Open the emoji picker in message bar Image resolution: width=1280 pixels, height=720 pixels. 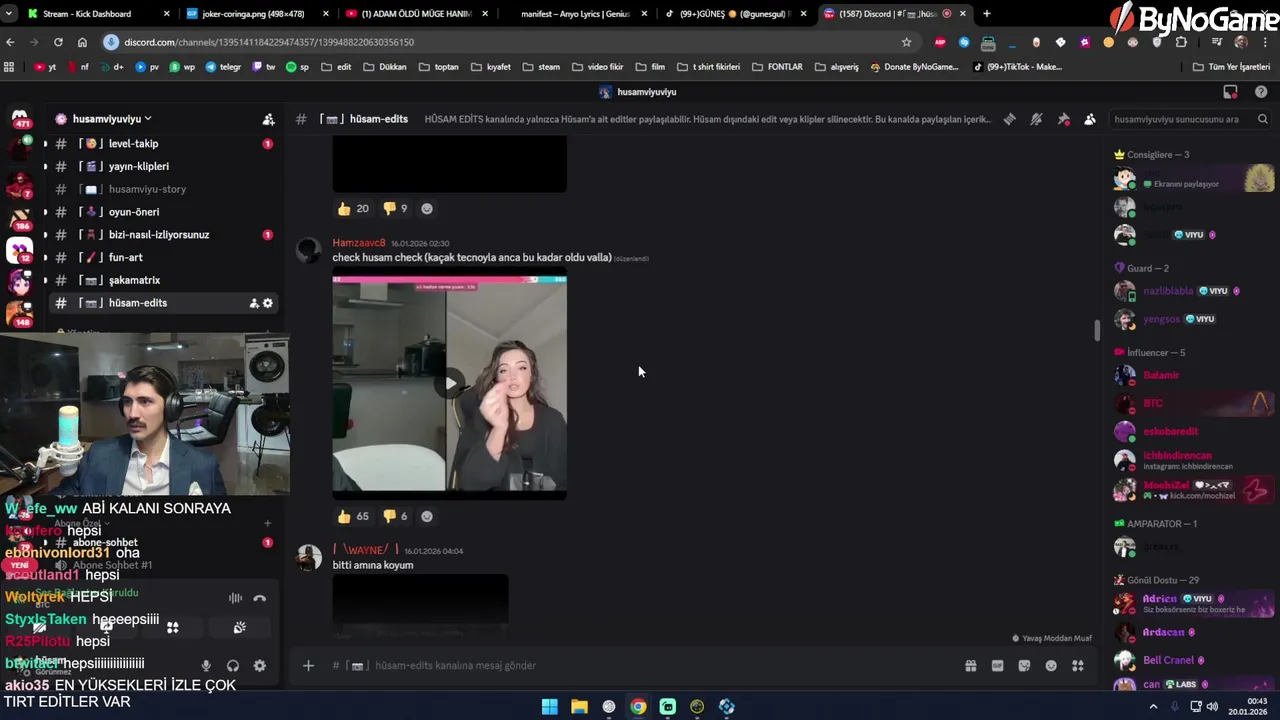click(x=1051, y=666)
